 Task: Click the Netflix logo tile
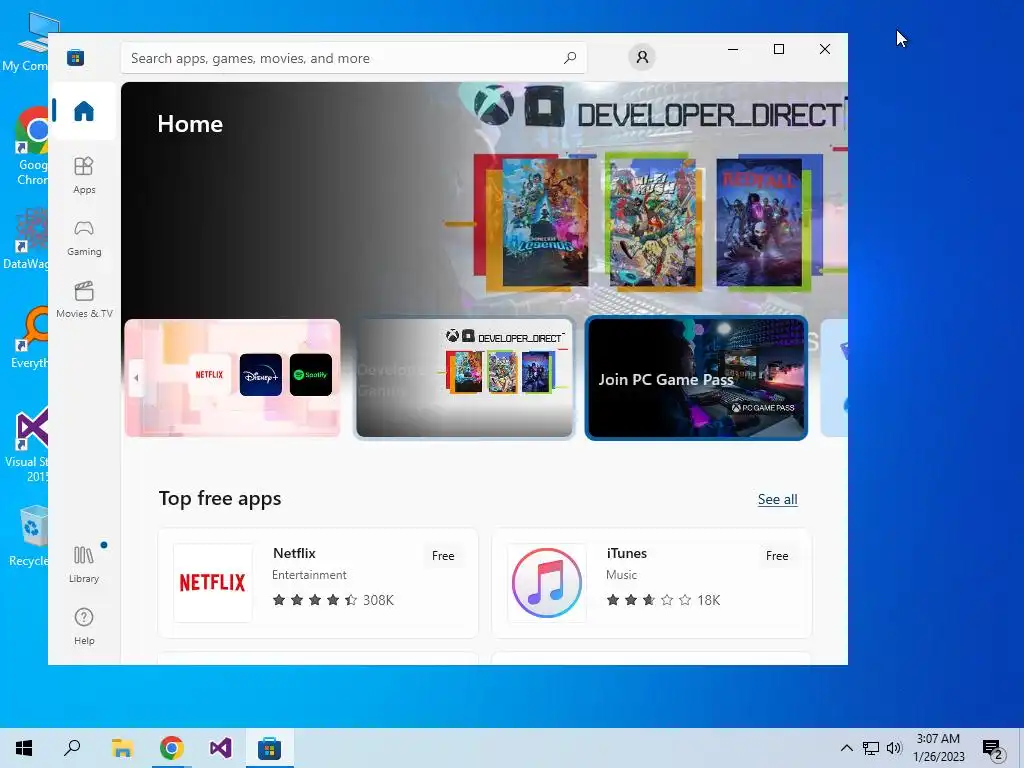tap(212, 583)
